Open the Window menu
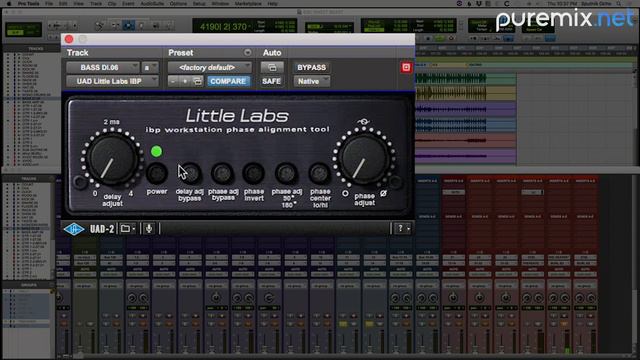 click(220, 3)
